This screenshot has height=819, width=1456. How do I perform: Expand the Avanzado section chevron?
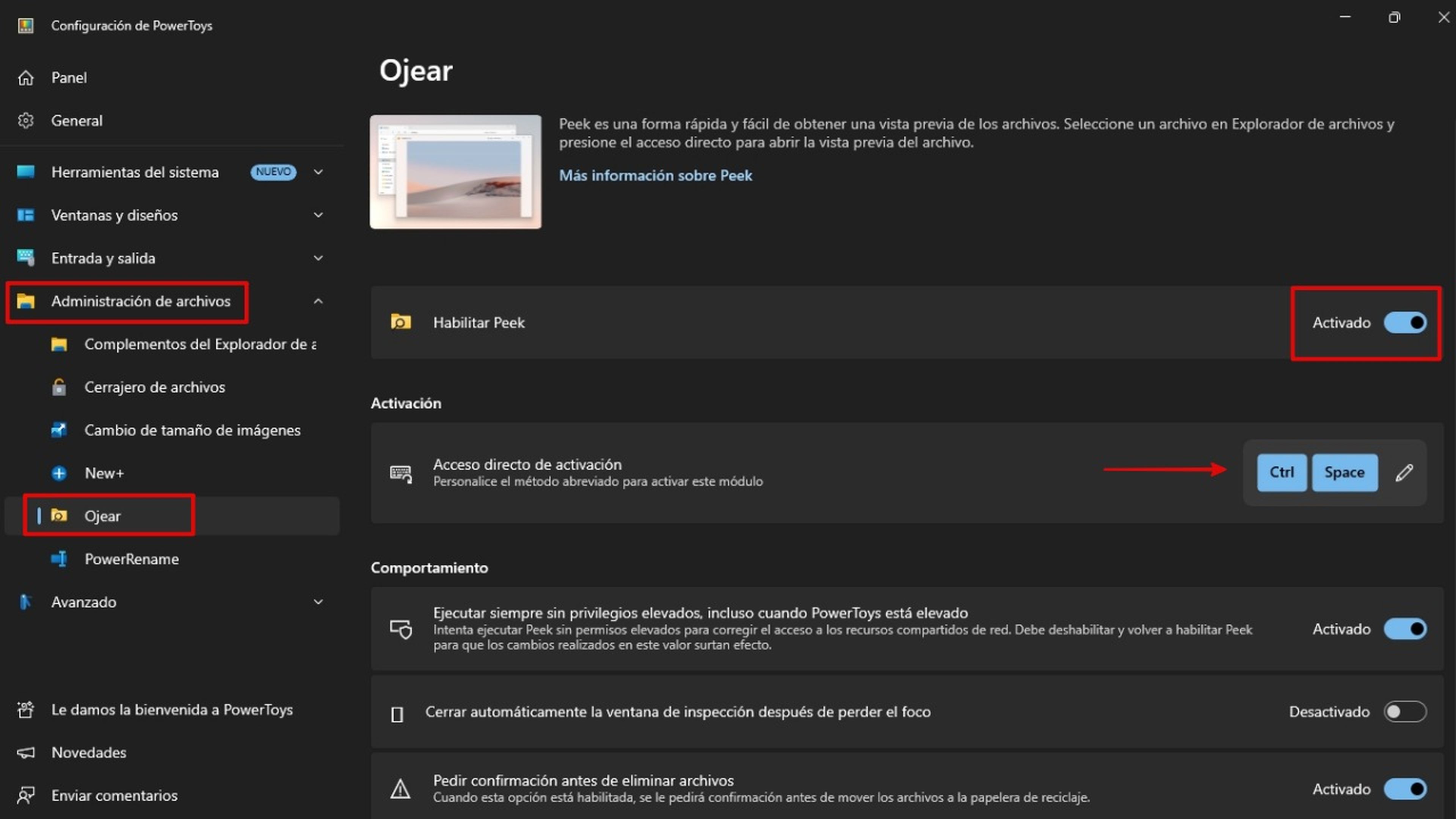point(318,602)
